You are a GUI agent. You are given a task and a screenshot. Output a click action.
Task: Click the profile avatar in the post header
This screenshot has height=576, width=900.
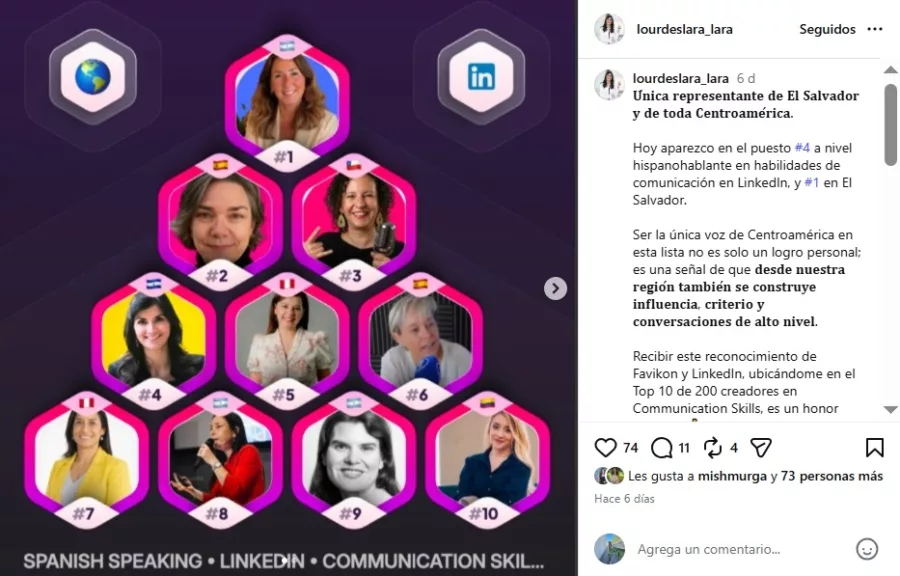[609, 29]
